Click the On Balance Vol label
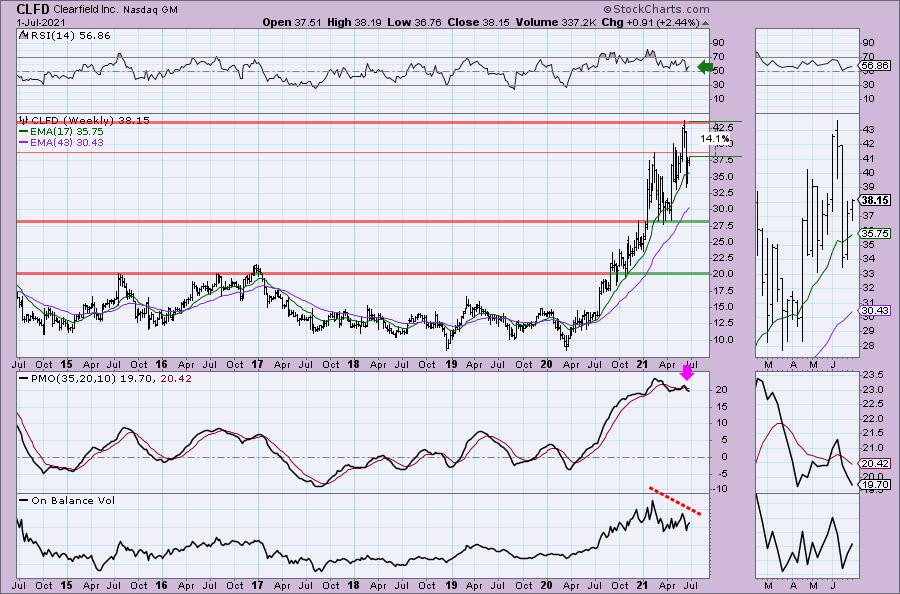Image resolution: width=900 pixels, height=594 pixels. (x=73, y=500)
